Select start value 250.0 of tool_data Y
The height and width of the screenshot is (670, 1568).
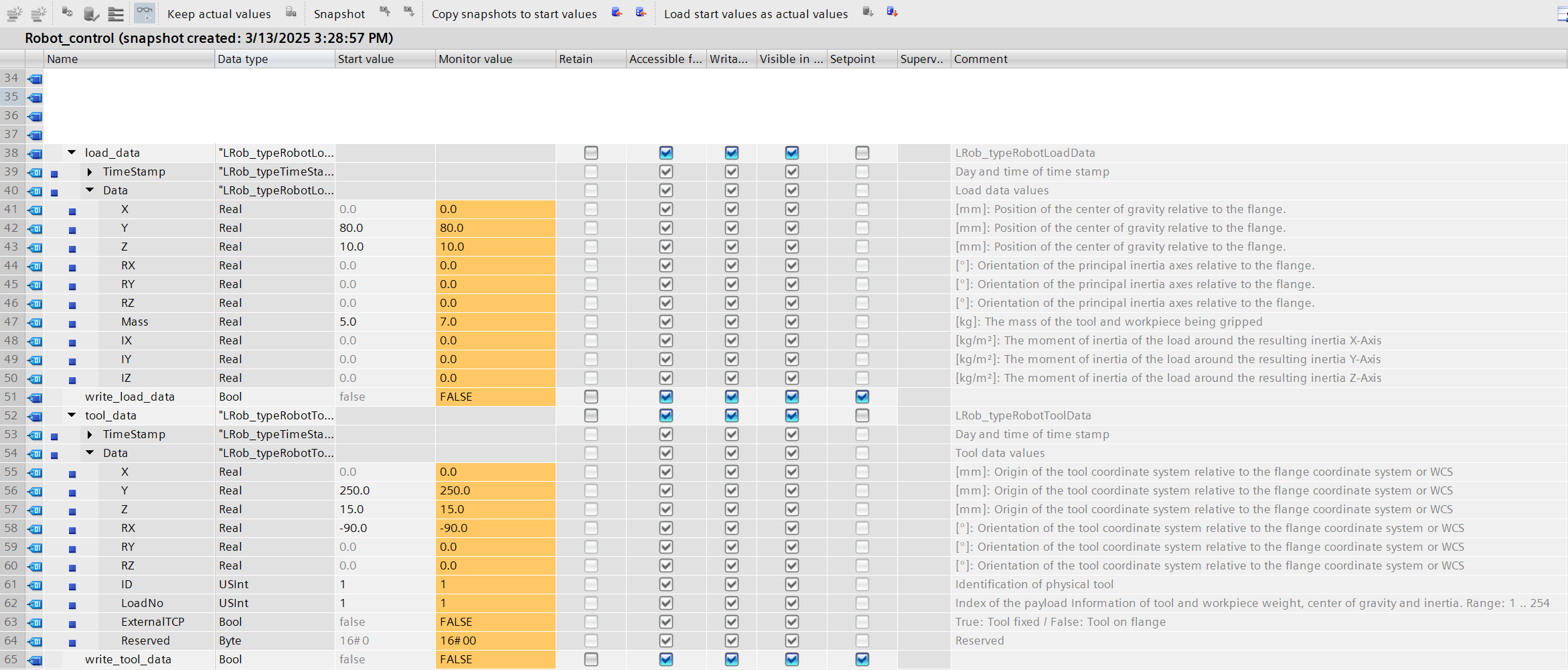(386, 490)
